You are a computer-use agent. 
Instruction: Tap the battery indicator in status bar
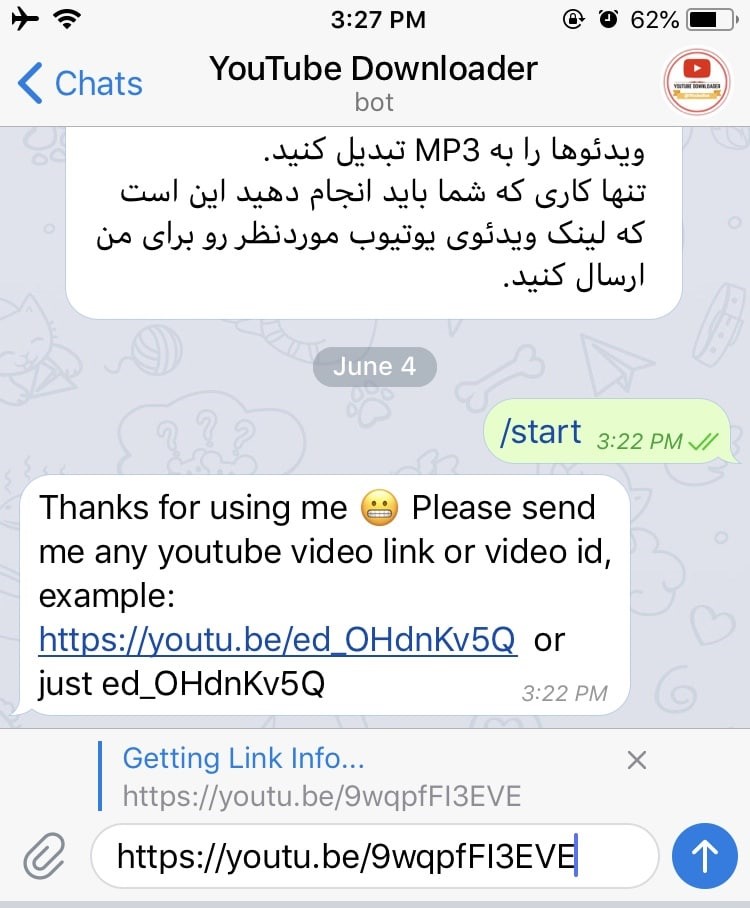(x=711, y=20)
